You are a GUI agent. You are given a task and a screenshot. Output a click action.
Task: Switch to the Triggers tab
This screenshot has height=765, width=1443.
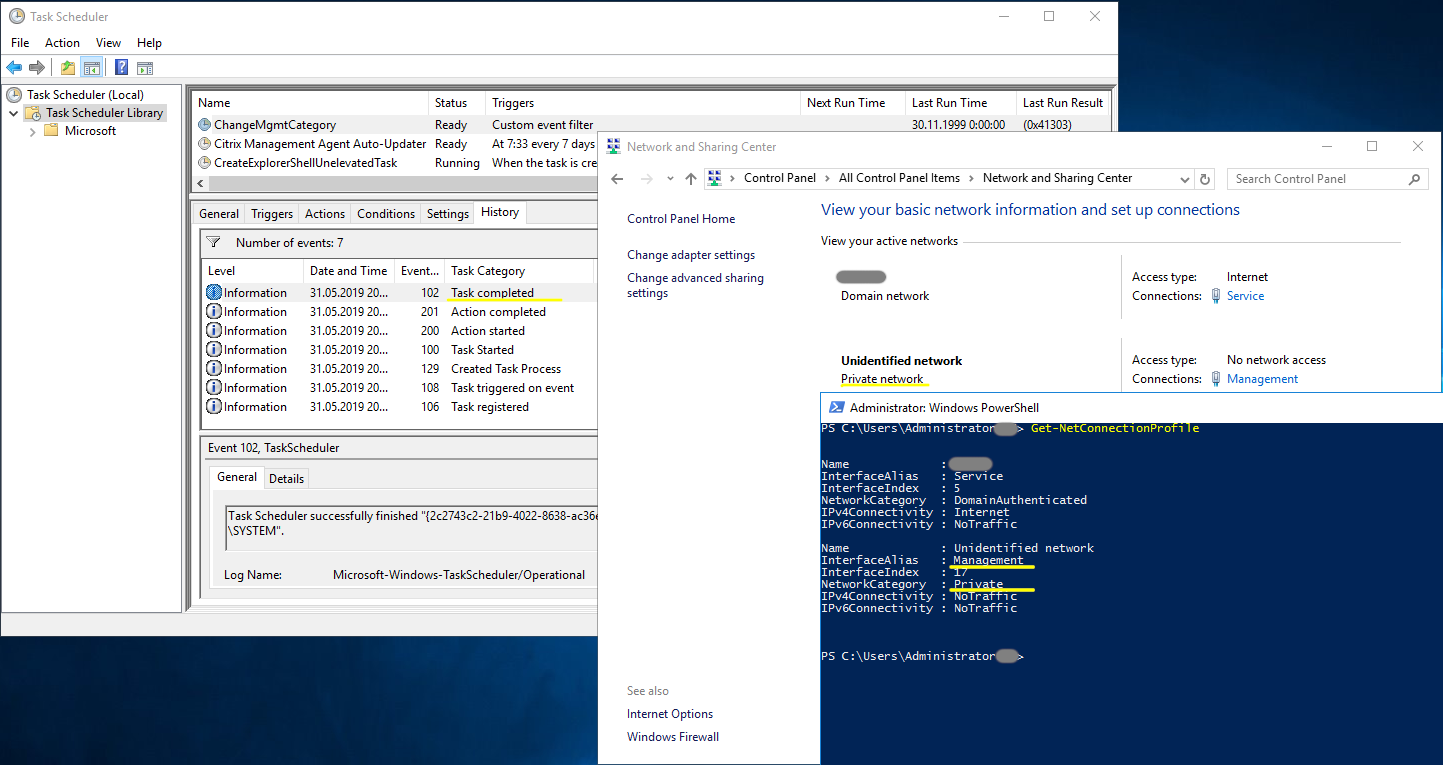pos(272,214)
